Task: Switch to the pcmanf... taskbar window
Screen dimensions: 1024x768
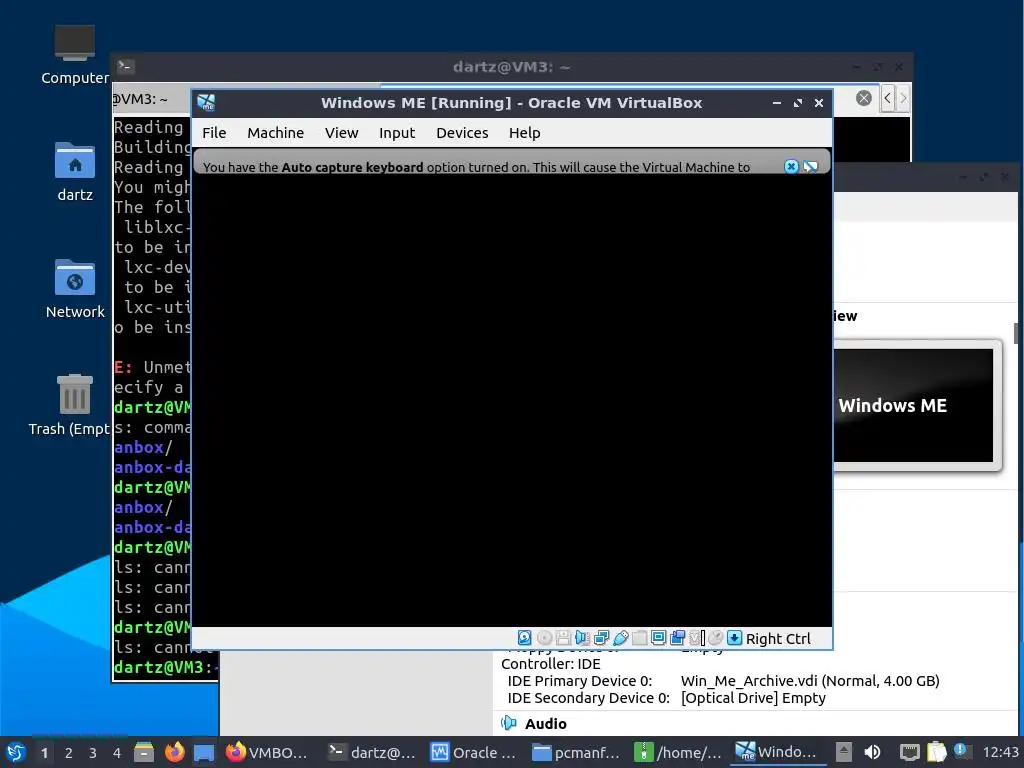Action: pyautogui.click(x=576, y=752)
